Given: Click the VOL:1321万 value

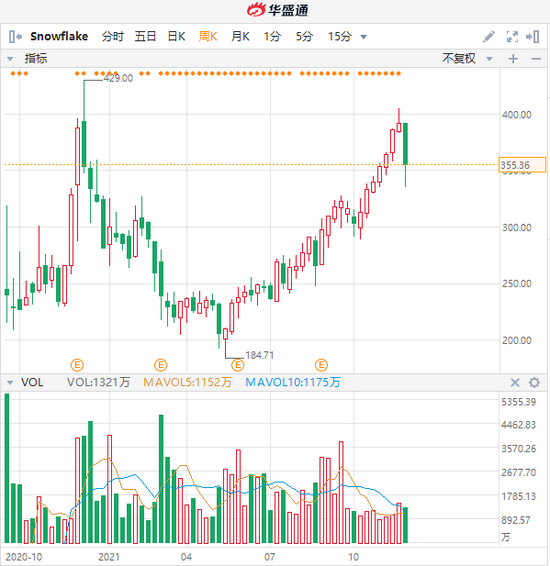Looking at the screenshot, I should point(99,382).
